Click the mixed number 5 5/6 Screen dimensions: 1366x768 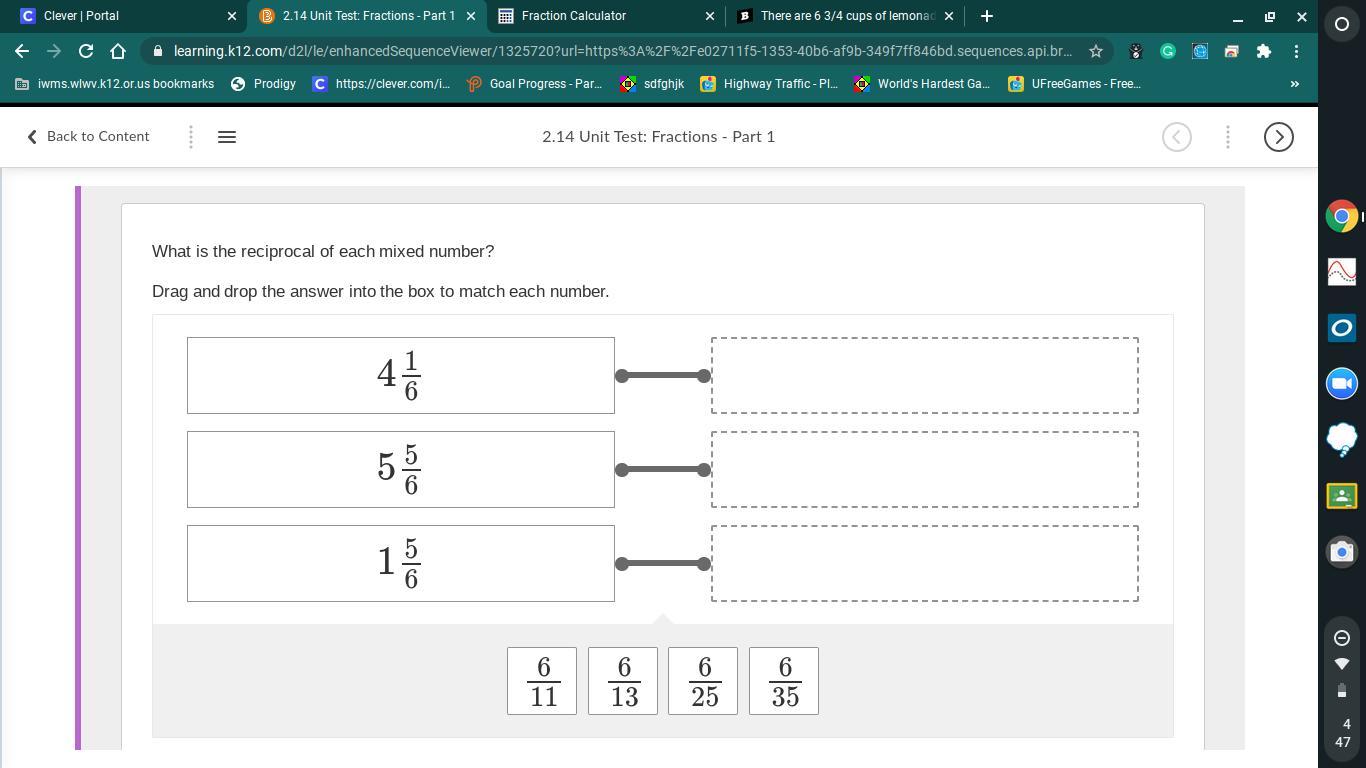(x=401, y=469)
